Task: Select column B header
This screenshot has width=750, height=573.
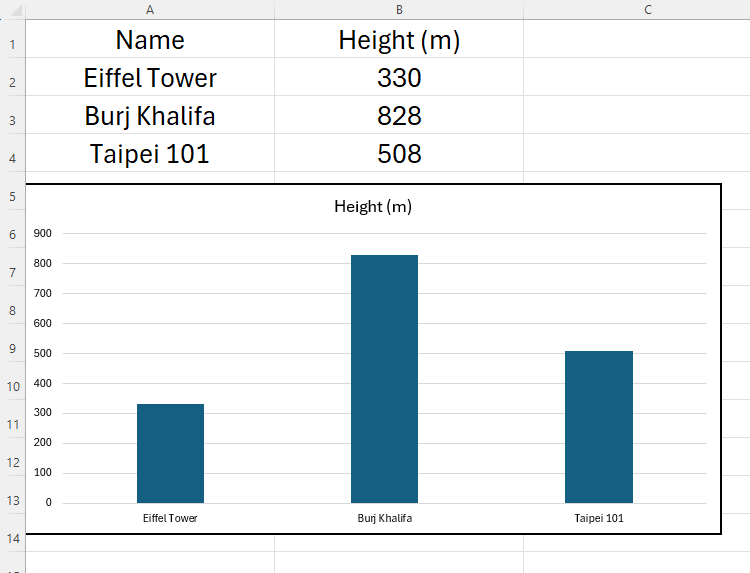Action: pos(399,10)
